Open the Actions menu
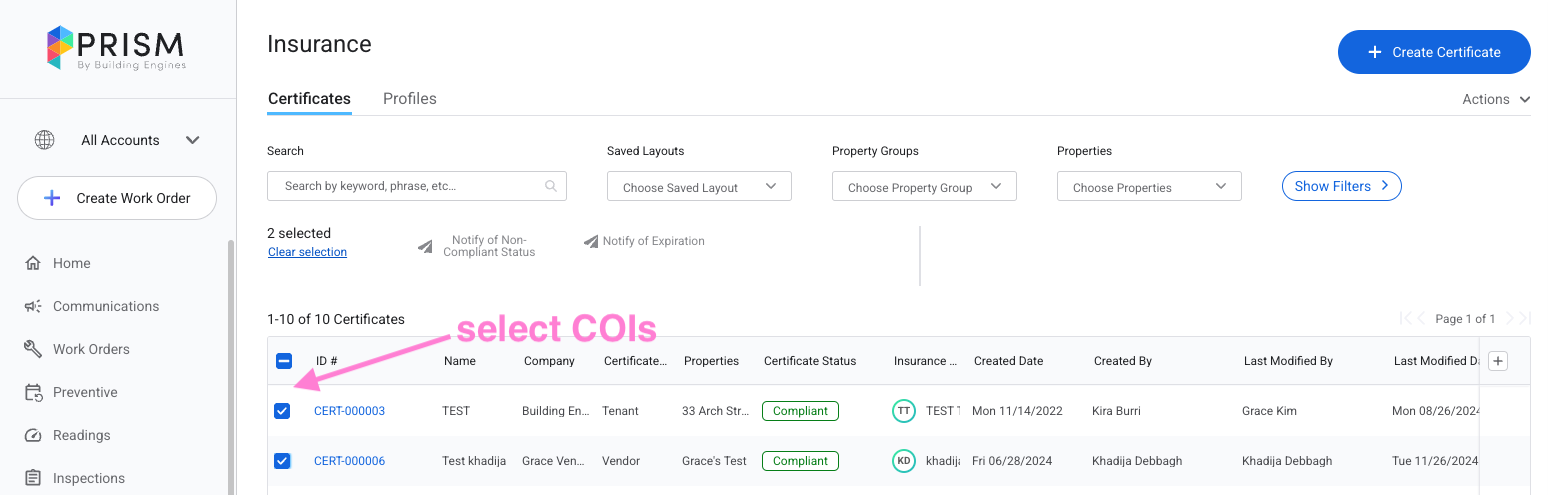The height and width of the screenshot is (495, 1549). [1495, 99]
